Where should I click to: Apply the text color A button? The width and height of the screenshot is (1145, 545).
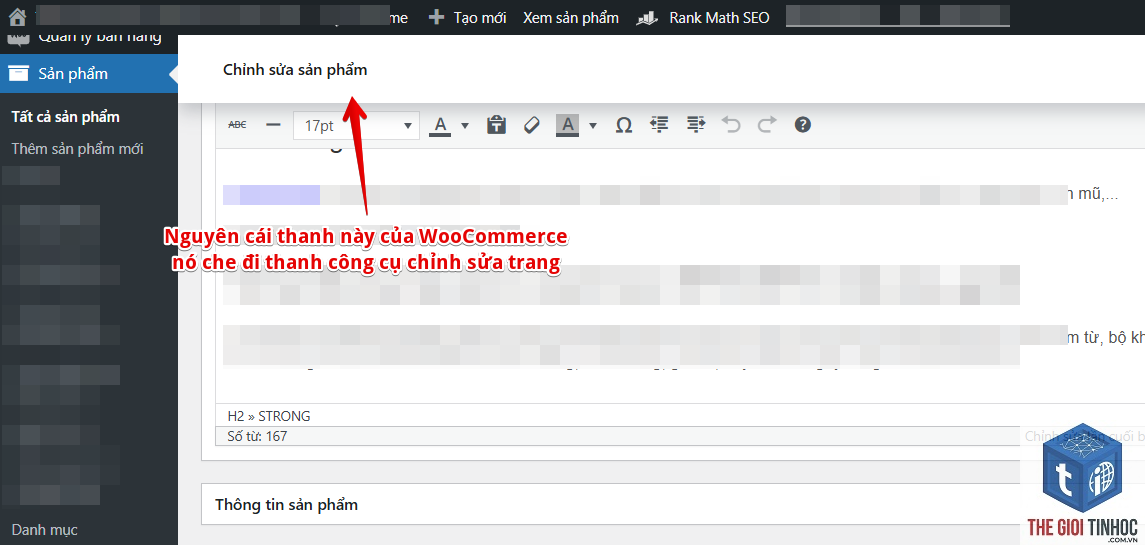click(x=440, y=126)
